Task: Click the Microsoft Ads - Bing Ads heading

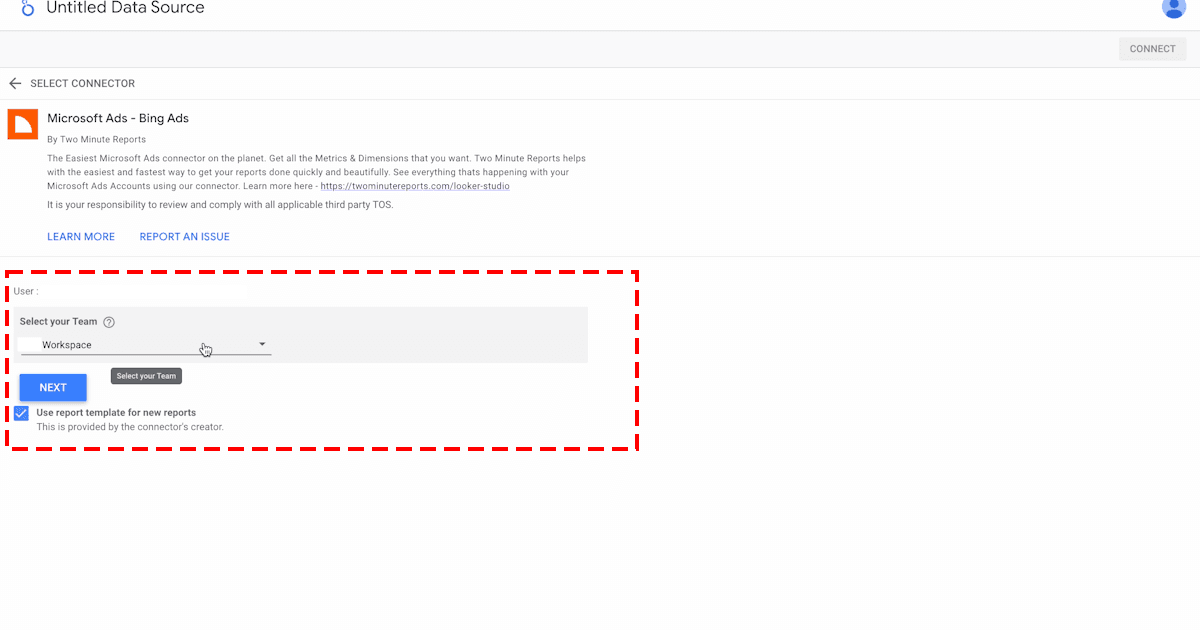Action: coord(118,118)
